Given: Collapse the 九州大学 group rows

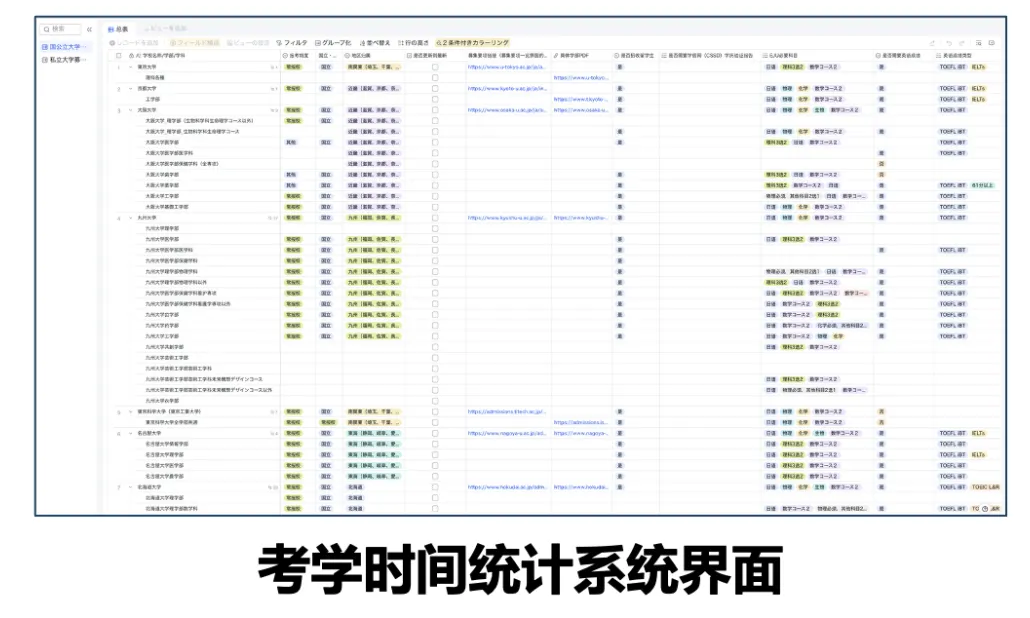Looking at the screenshot, I should (x=130, y=215).
